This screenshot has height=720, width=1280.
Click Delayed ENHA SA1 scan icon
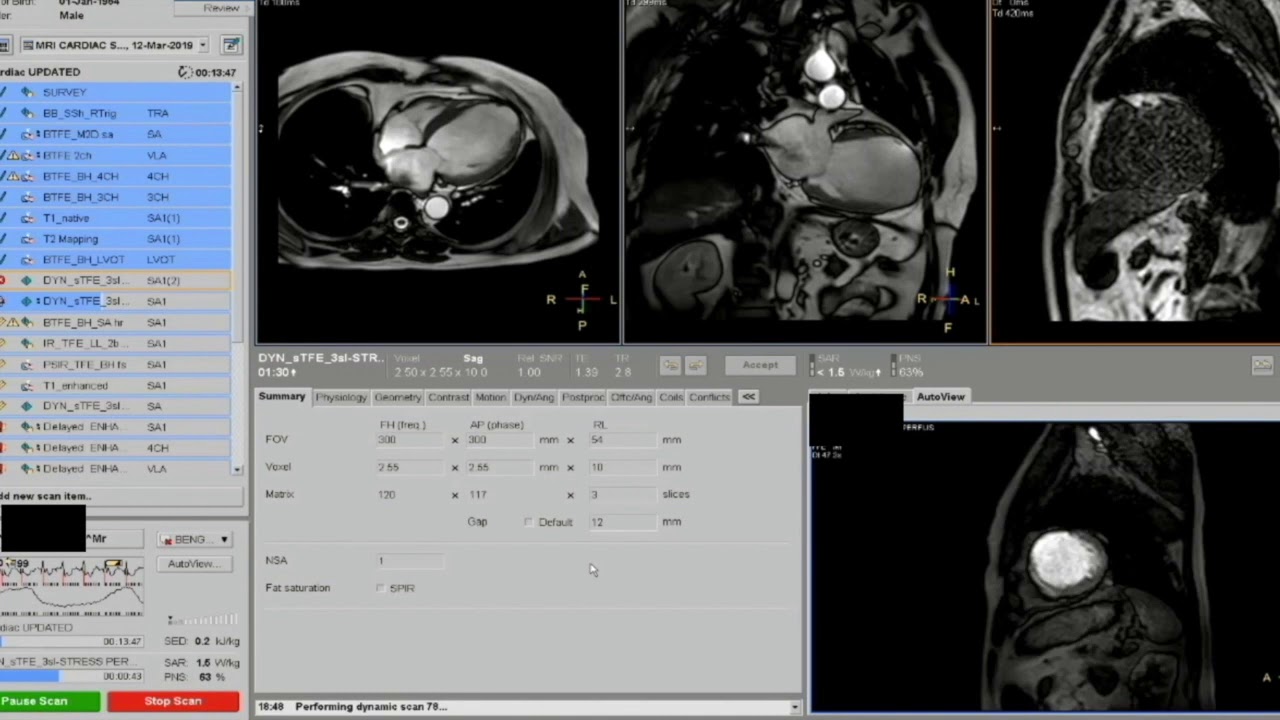coord(27,427)
